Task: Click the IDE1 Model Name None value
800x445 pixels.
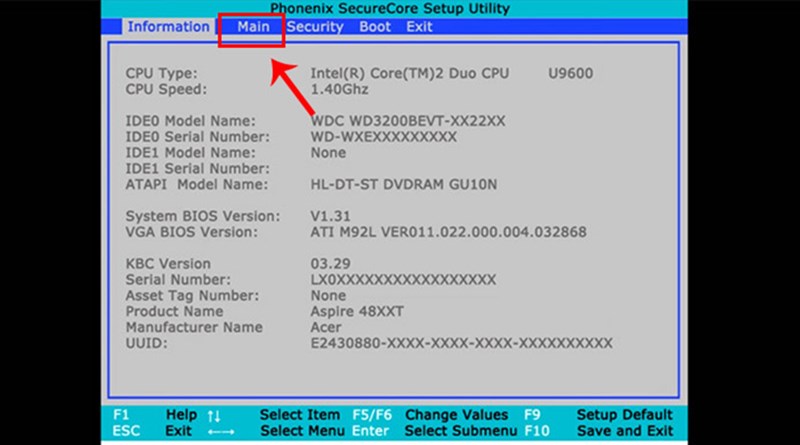Action: (x=328, y=153)
